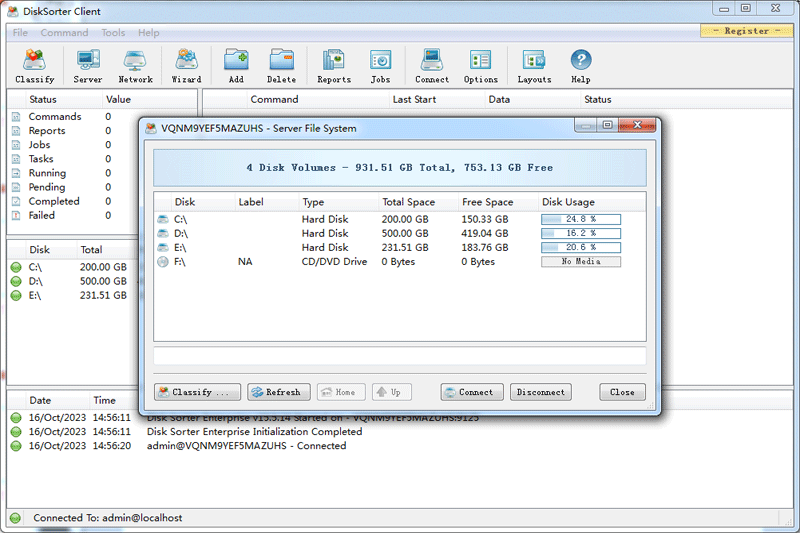Viewport: 800px width, 533px height.
Task: Open the Jobs toolbar icon
Action: click(380, 66)
